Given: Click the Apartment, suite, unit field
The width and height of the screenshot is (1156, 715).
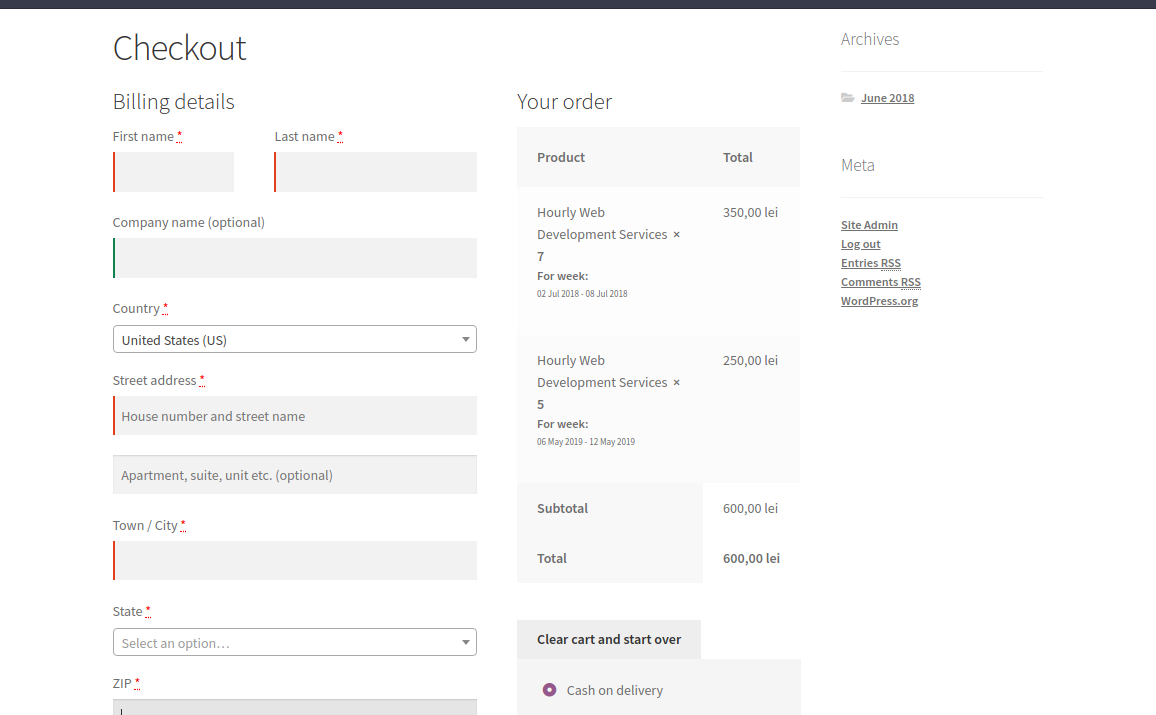Looking at the screenshot, I should point(295,475).
